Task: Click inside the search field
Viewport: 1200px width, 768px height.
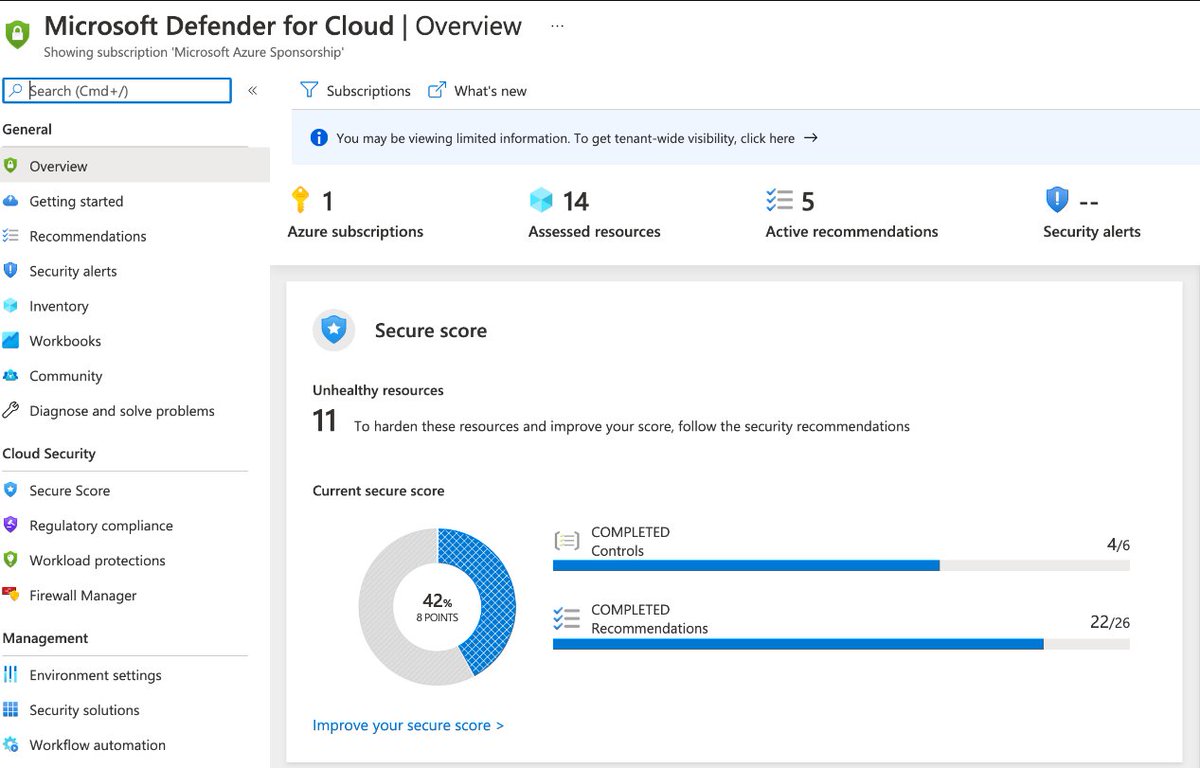Action: pyautogui.click(x=115, y=90)
